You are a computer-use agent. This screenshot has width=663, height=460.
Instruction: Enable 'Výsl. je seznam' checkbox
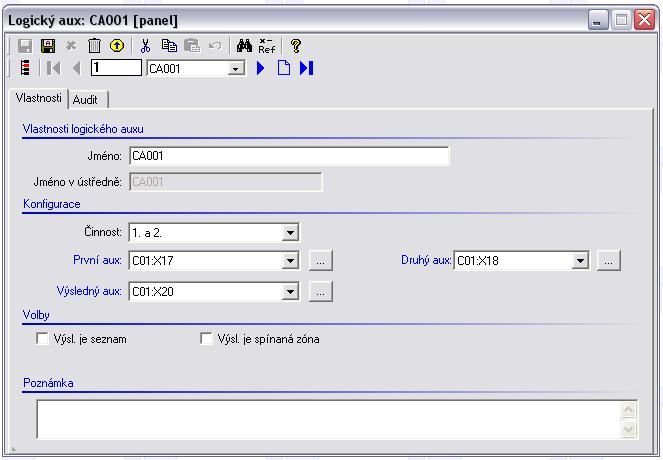point(42,339)
